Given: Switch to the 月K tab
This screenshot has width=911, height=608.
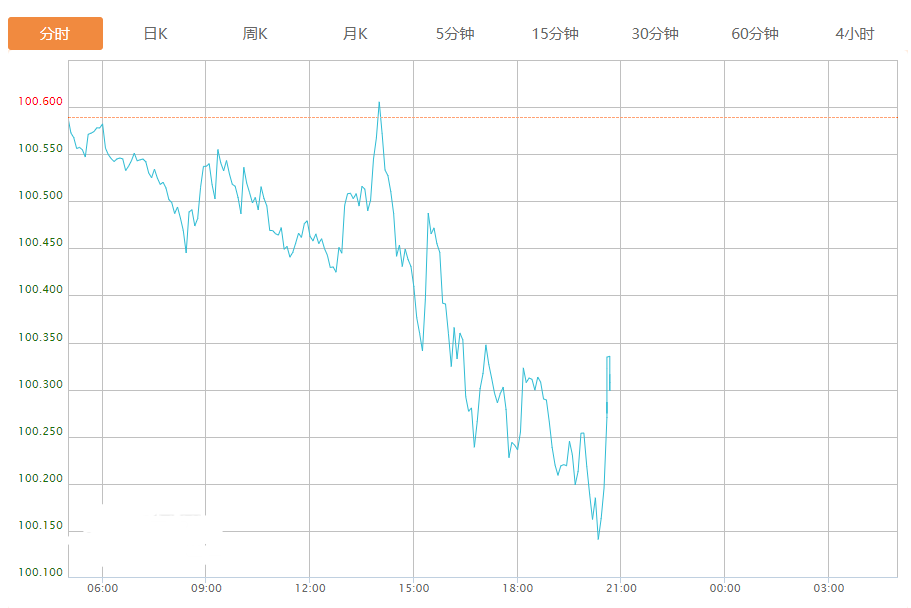Looking at the screenshot, I should click(x=355, y=34).
